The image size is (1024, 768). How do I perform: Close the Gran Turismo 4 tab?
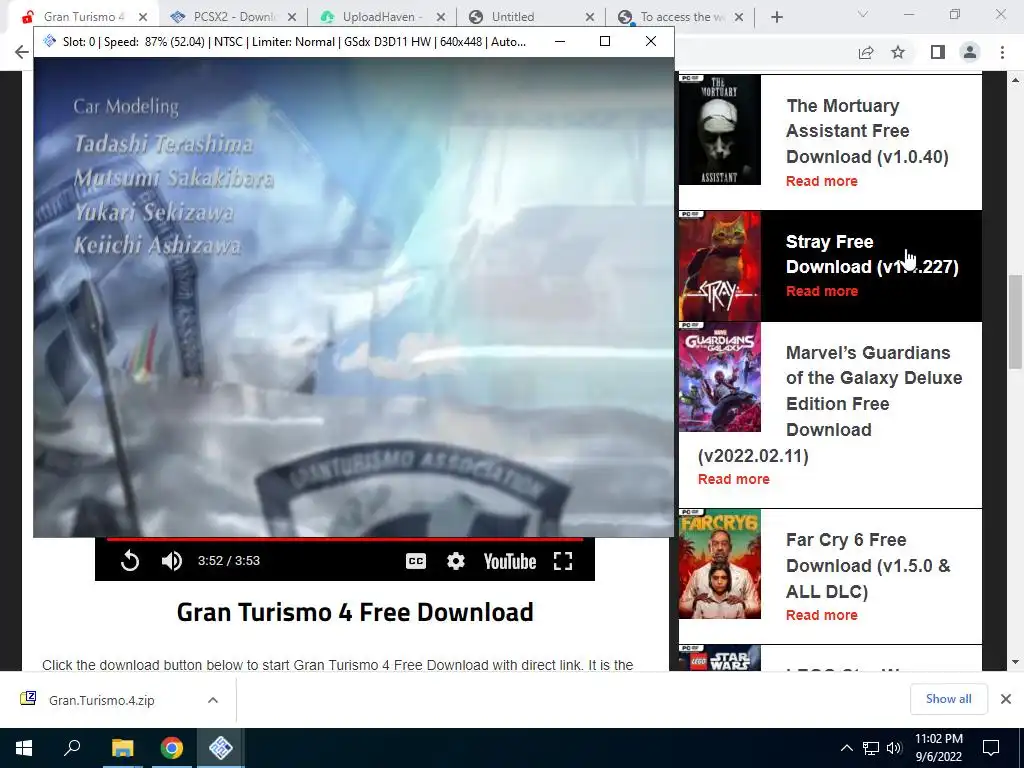pos(143,17)
